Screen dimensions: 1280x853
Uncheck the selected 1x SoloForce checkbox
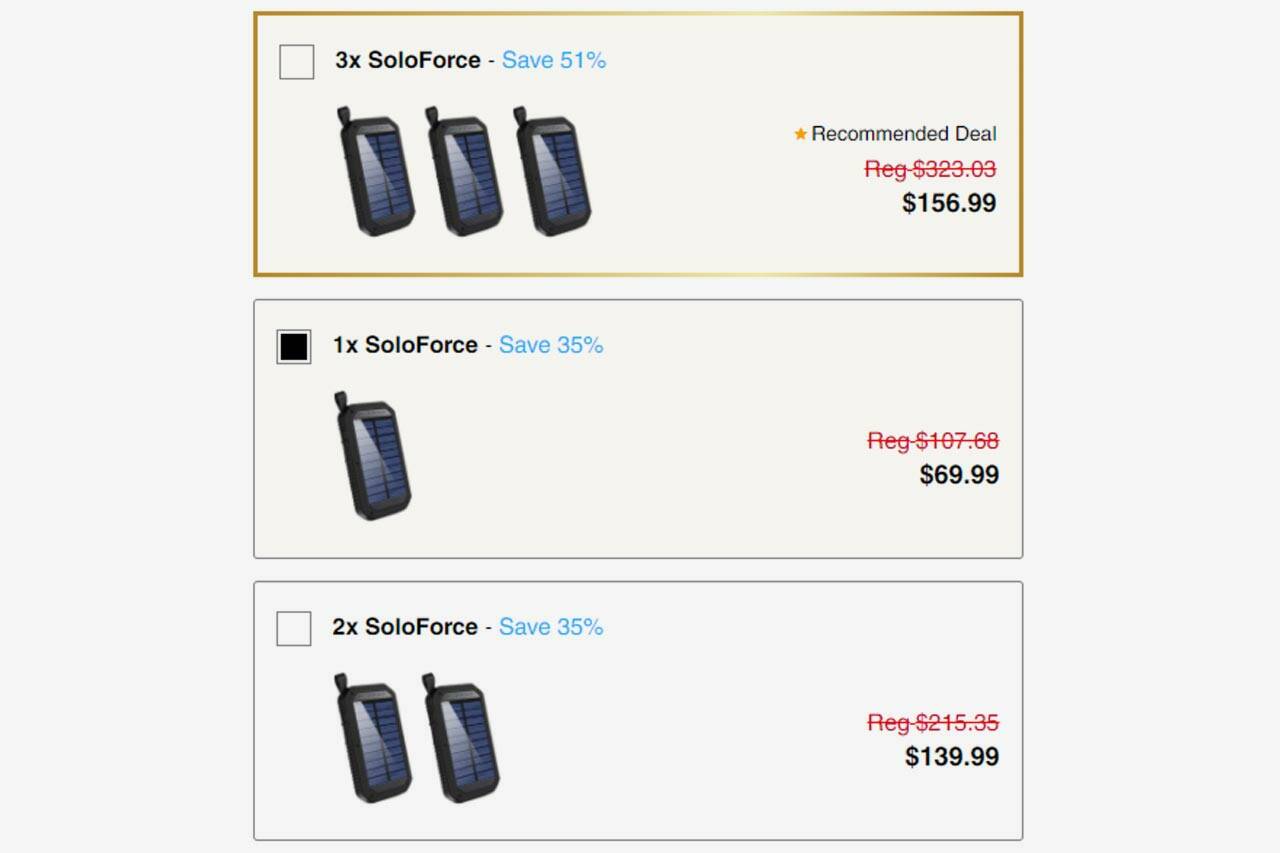(x=294, y=346)
